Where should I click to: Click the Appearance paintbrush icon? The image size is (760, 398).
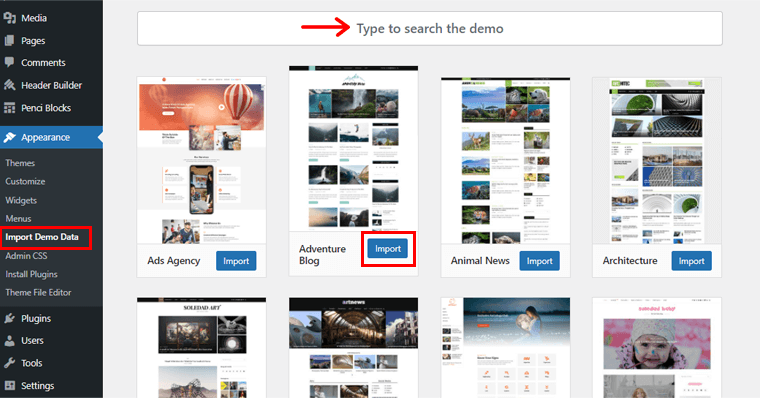point(10,137)
